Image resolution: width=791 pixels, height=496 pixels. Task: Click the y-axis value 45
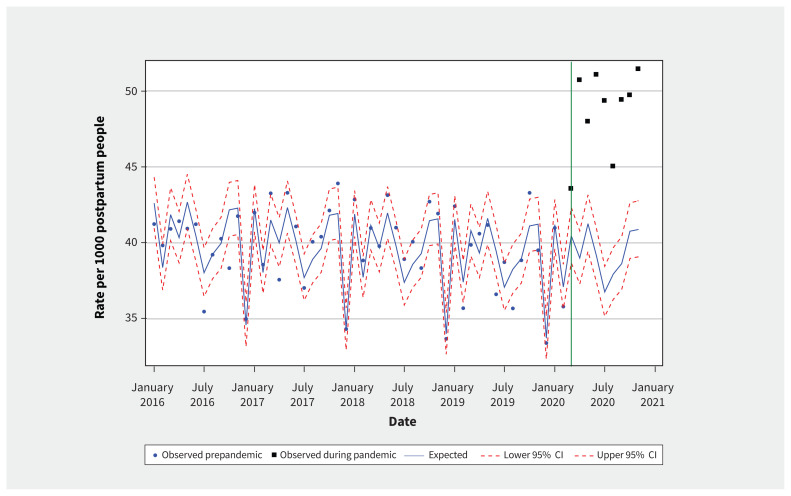pyautogui.click(x=132, y=167)
